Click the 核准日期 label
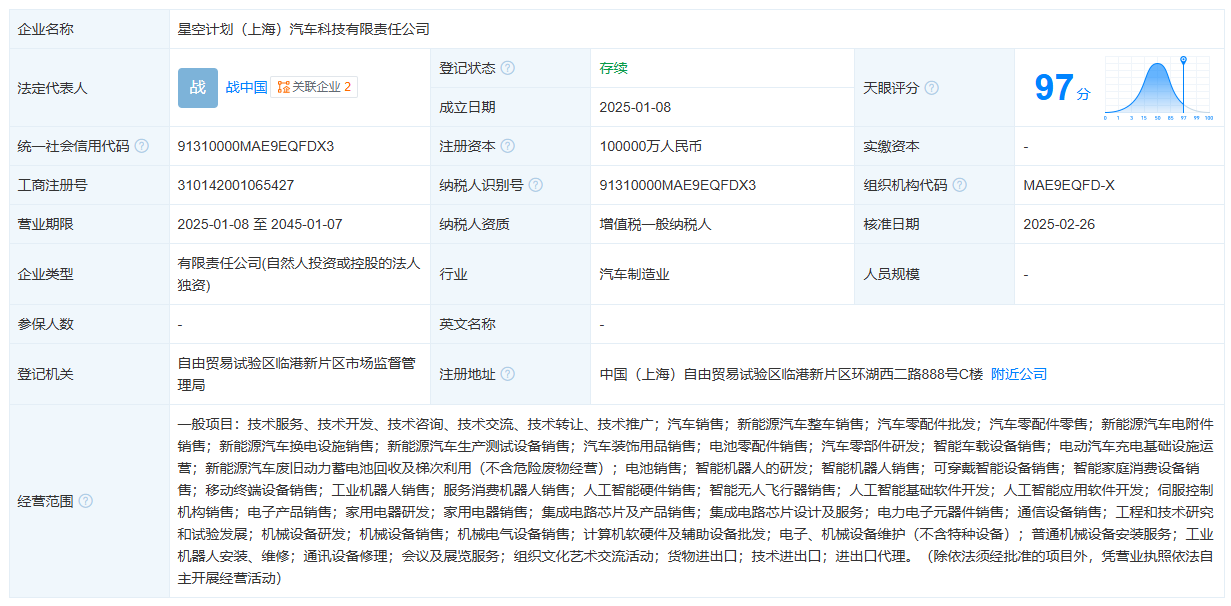Image resolution: width=1231 pixels, height=606 pixels. click(x=892, y=224)
